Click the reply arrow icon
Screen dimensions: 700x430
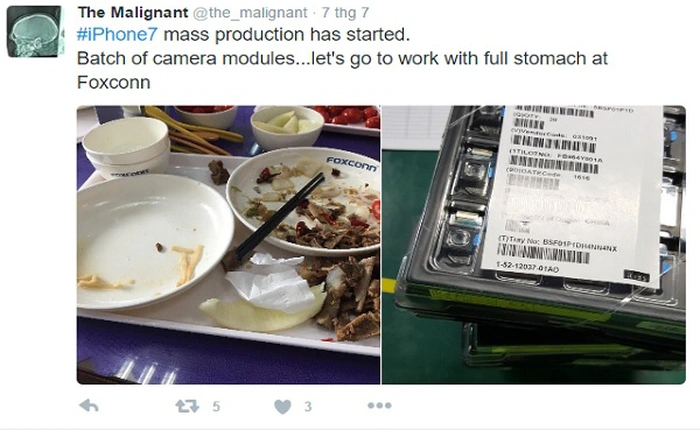tap(89, 406)
